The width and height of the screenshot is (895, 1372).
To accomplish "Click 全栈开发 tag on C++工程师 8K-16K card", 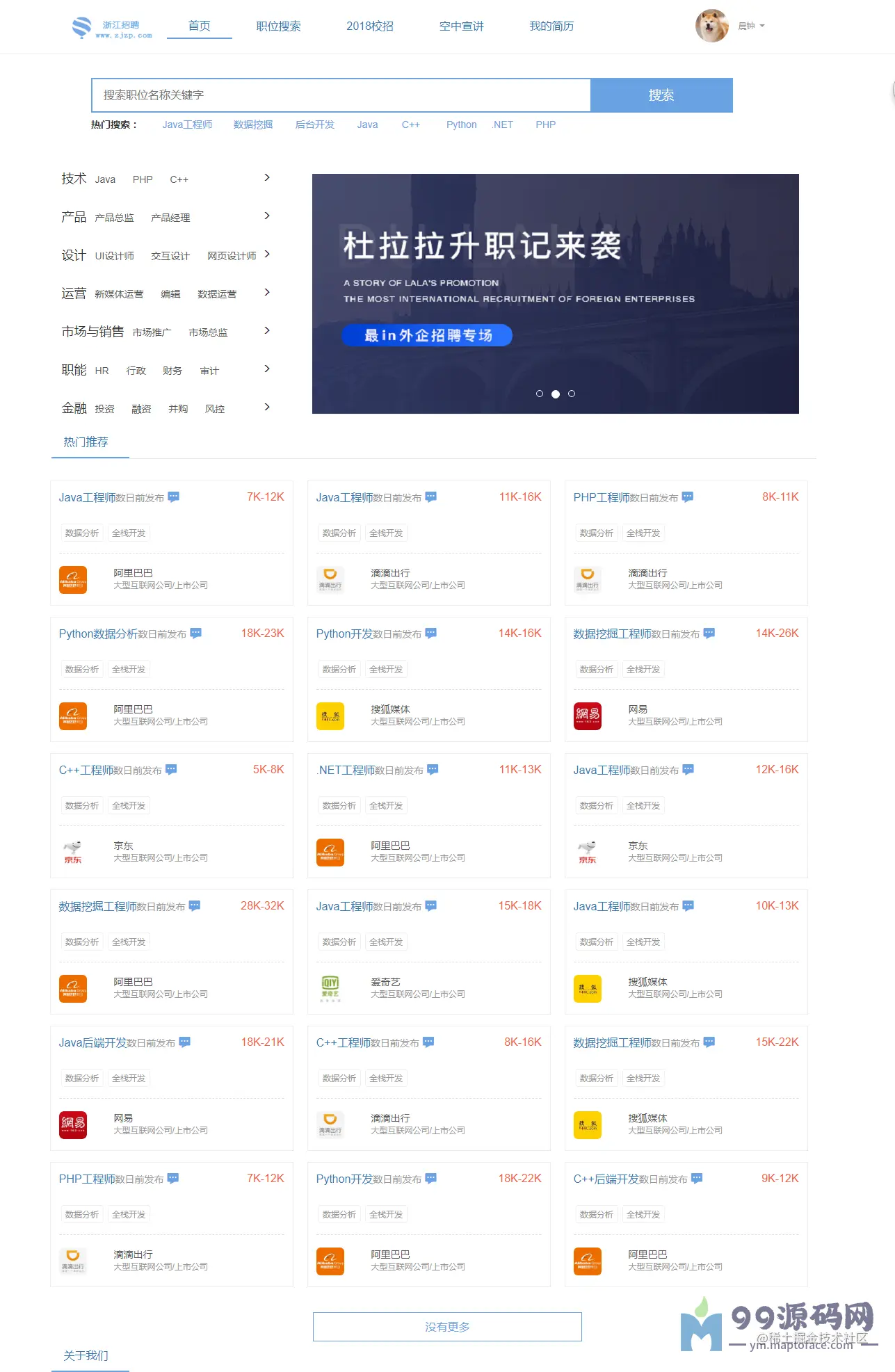I will pos(386,1079).
